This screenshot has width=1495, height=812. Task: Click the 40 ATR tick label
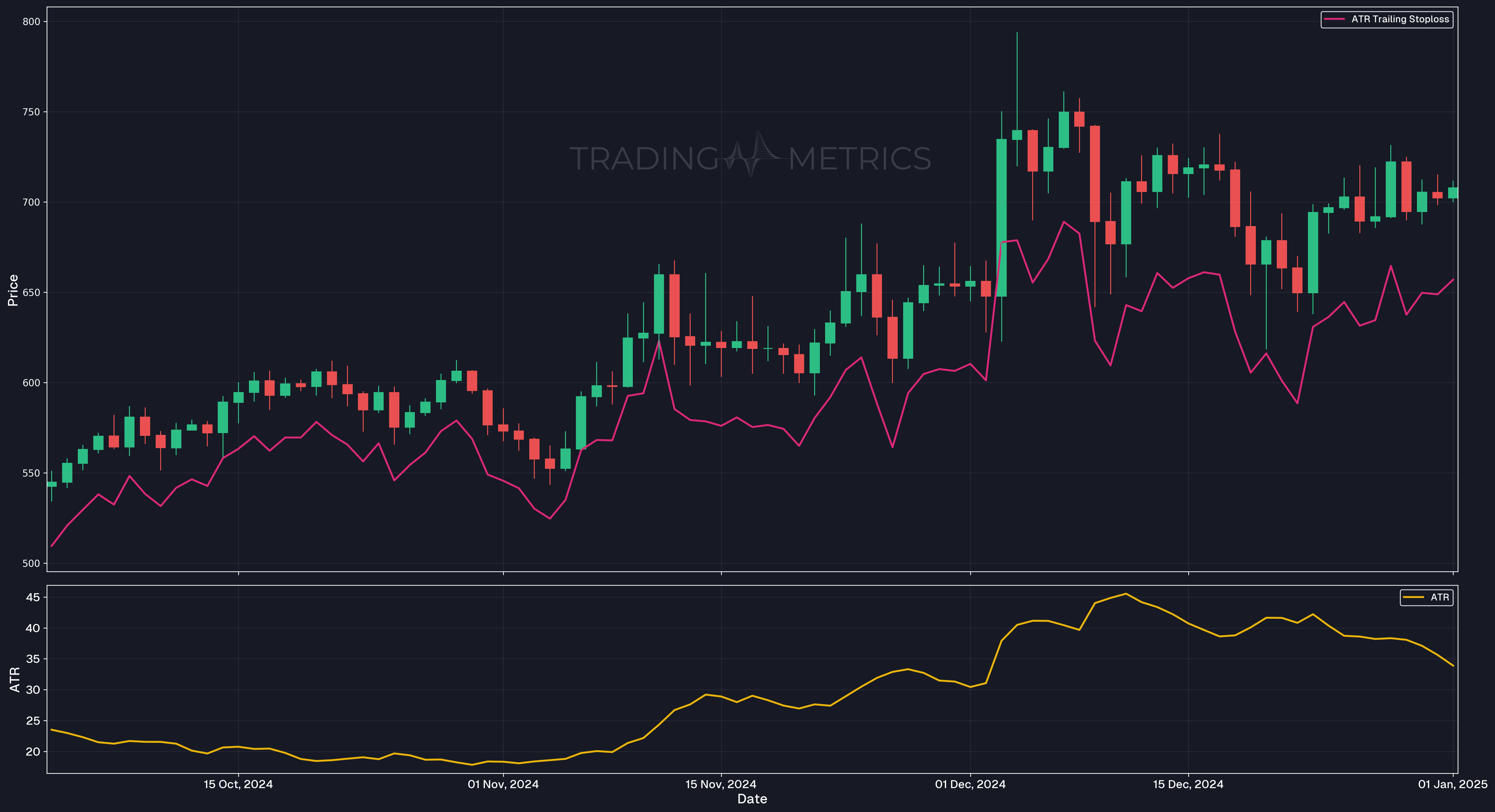coord(33,628)
